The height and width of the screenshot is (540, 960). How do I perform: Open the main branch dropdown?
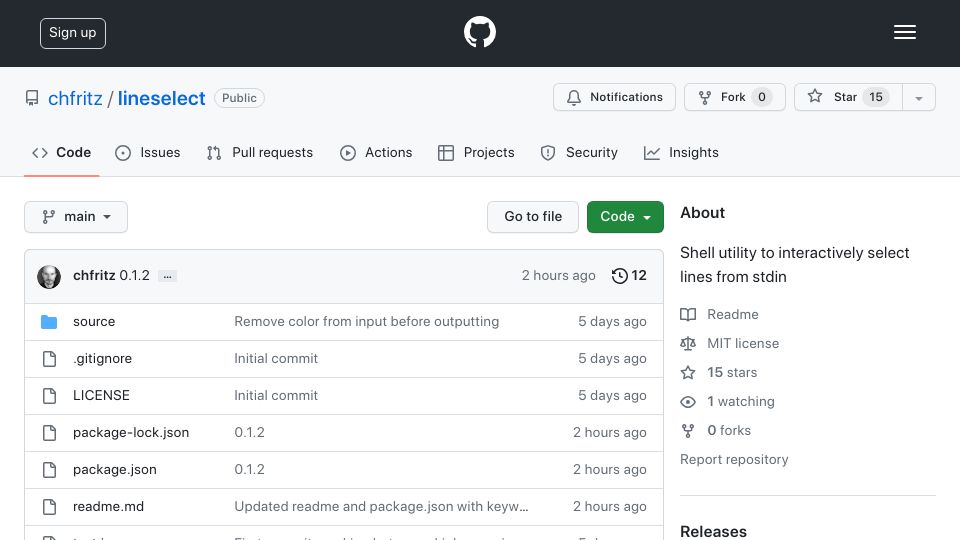pyautogui.click(x=76, y=217)
